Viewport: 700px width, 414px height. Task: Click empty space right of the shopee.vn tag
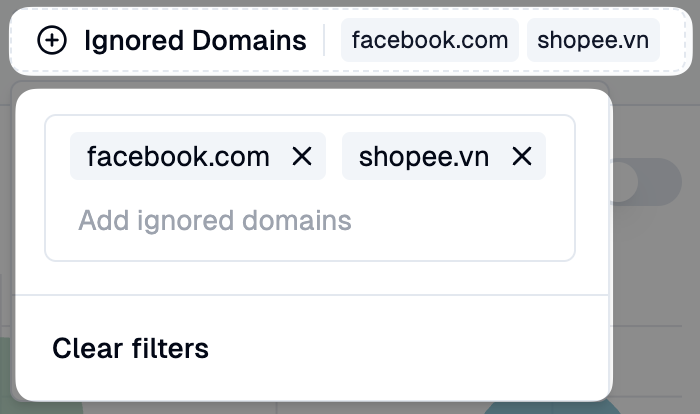tap(560, 157)
